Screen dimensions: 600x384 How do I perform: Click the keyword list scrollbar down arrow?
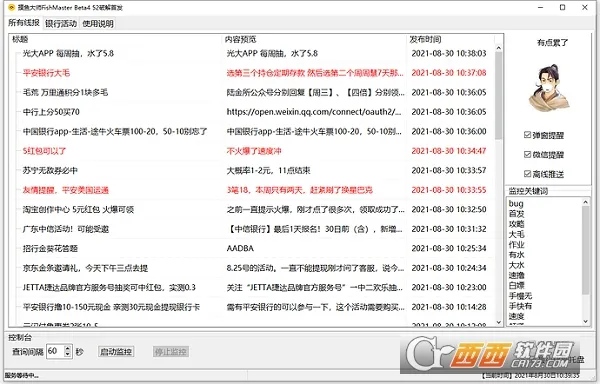(x=585, y=321)
